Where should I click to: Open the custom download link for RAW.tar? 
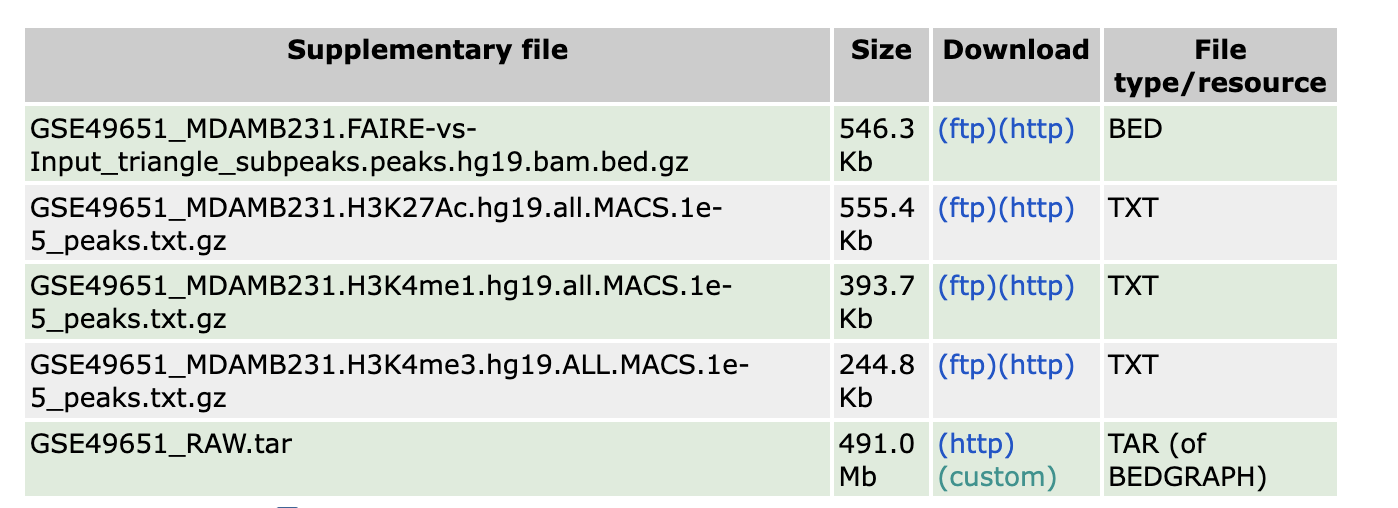coord(997,477)
